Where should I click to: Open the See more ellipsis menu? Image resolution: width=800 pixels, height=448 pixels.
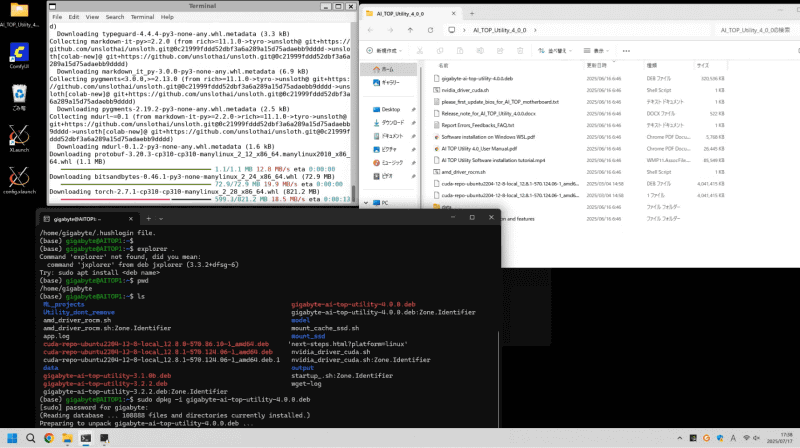click(x=626, y=51)
